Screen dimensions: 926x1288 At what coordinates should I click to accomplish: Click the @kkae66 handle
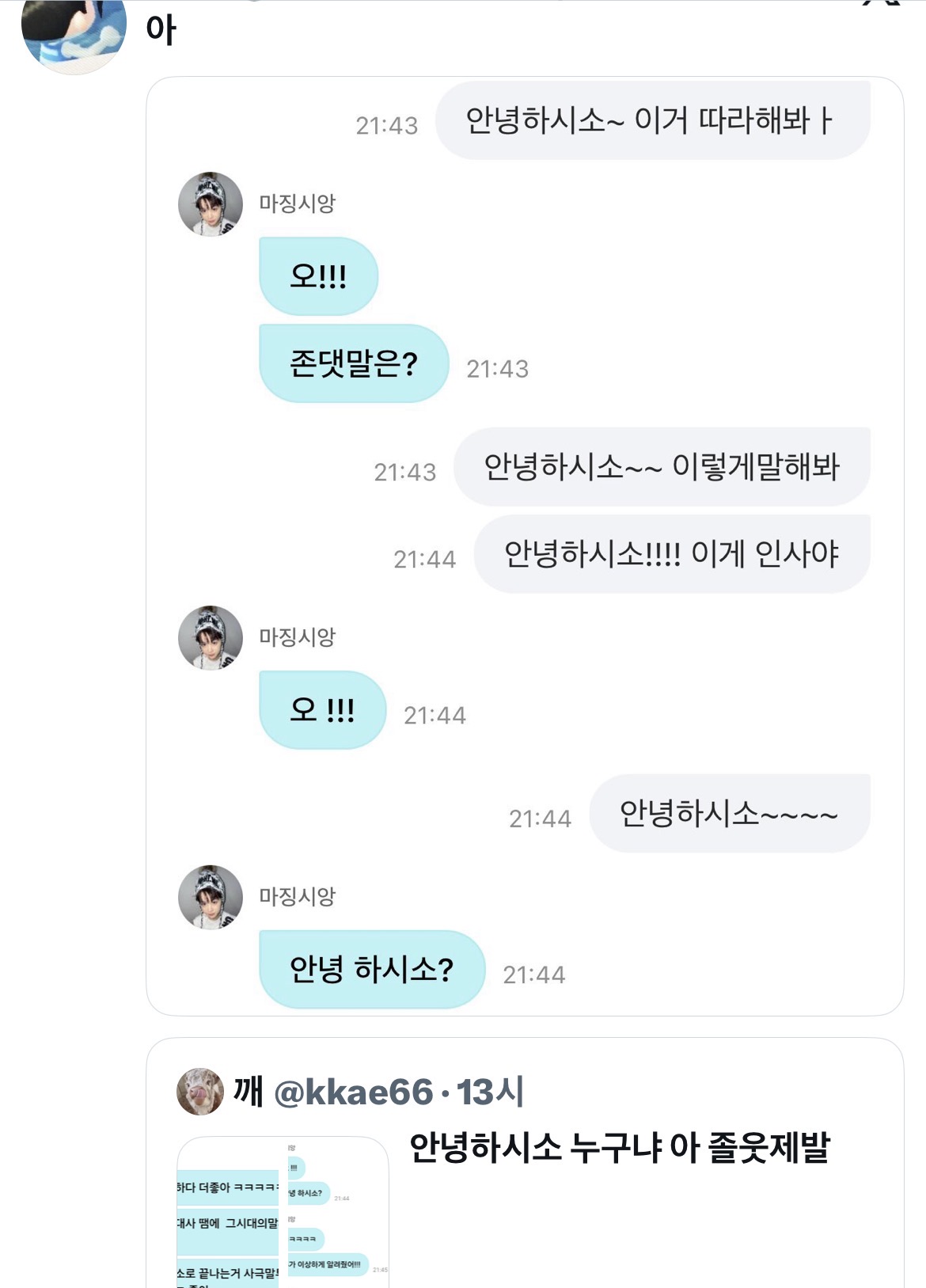[353, 1092]
